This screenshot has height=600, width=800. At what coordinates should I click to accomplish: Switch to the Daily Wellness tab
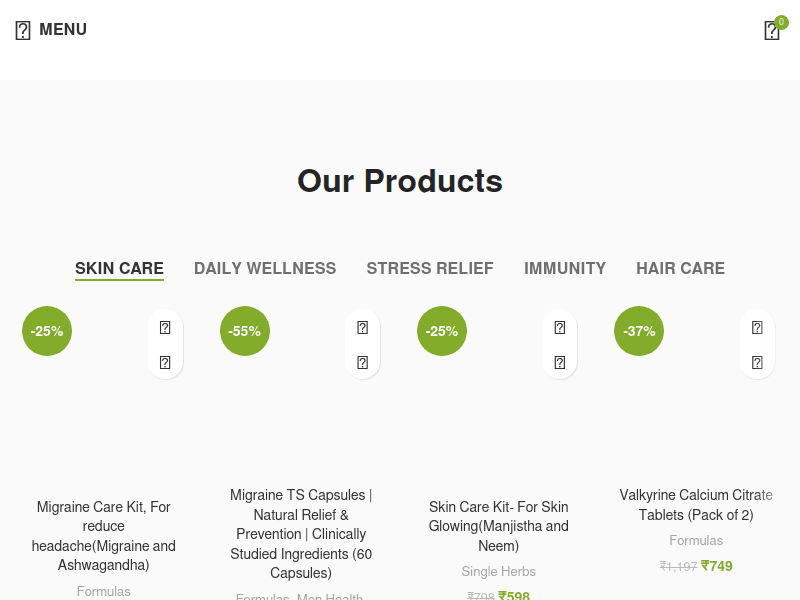tap(265, 268)
